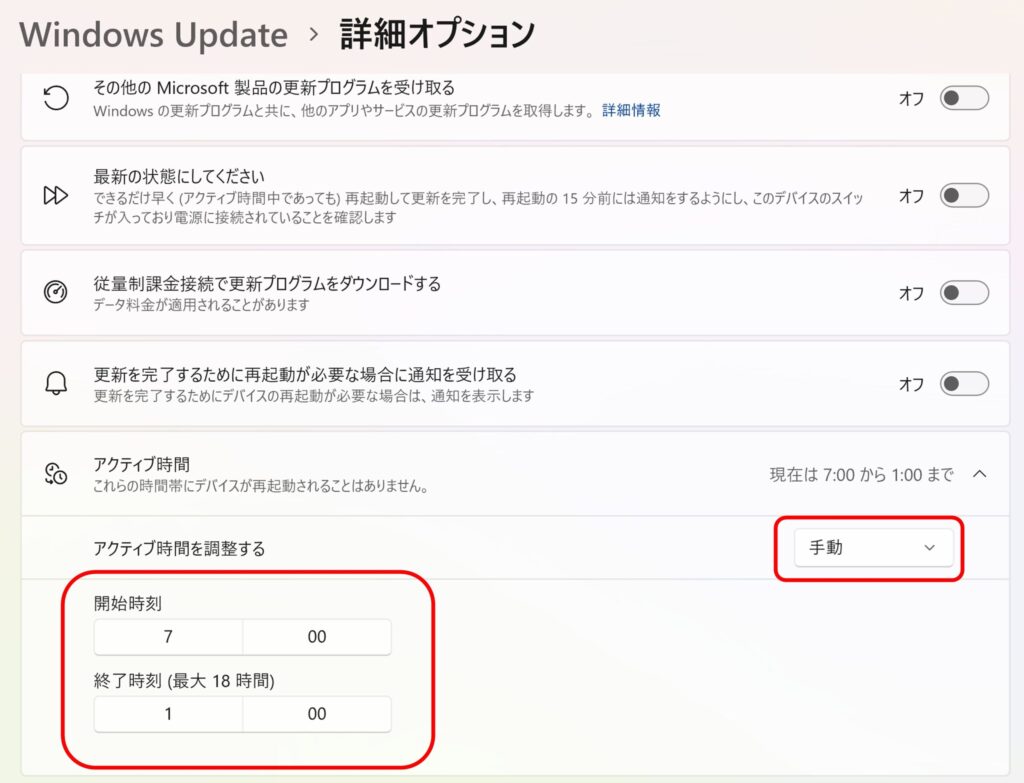Screen dimensions: 1024x783
Task: Click the bell icon for restart notifications
Action: (56, 383)
